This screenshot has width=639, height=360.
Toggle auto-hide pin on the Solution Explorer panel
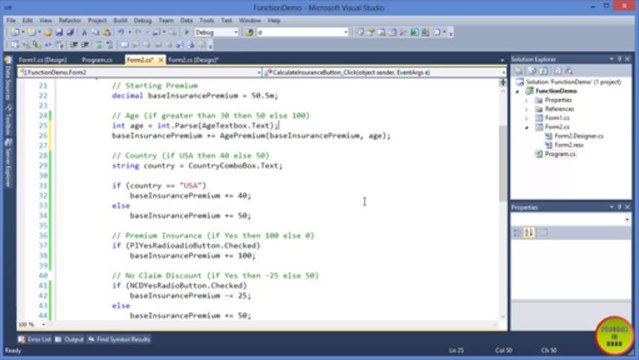point(619,59)
